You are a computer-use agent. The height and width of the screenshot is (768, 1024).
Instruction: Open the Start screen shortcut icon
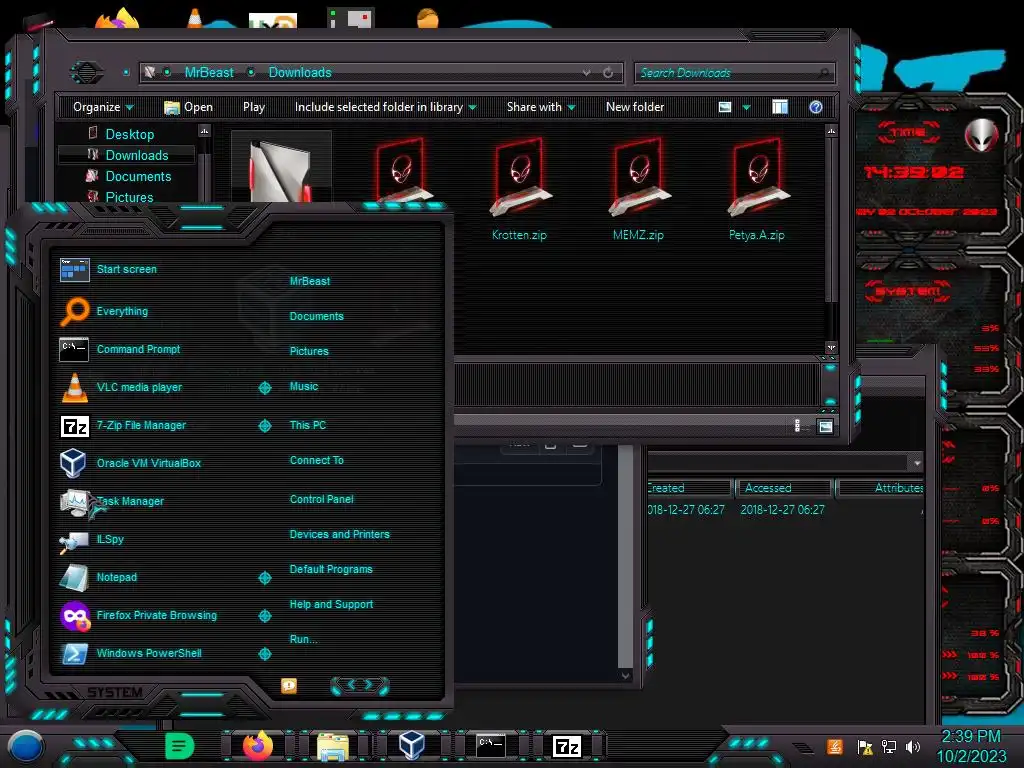(x=74, y=269)
